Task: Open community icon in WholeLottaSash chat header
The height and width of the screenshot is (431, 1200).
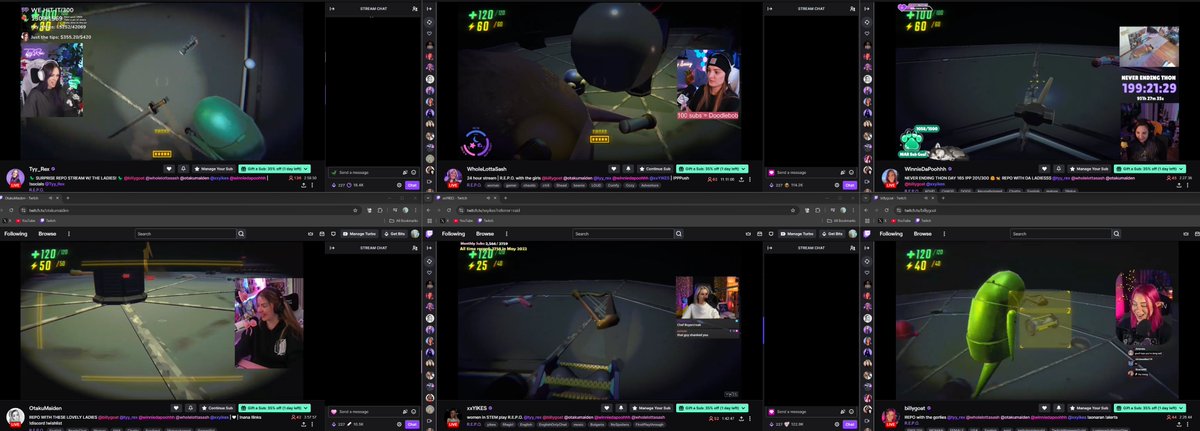Action: [853, 8]
